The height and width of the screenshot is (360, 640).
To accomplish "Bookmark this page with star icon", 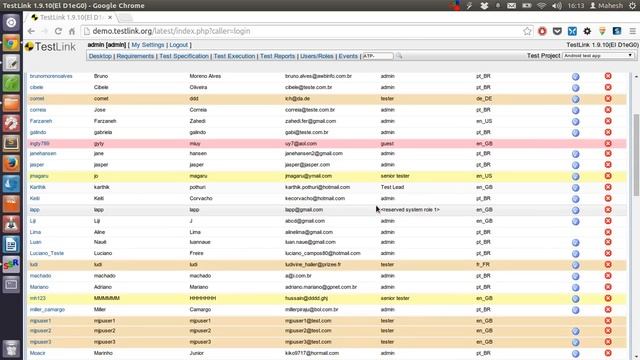I will coord(527,31).
